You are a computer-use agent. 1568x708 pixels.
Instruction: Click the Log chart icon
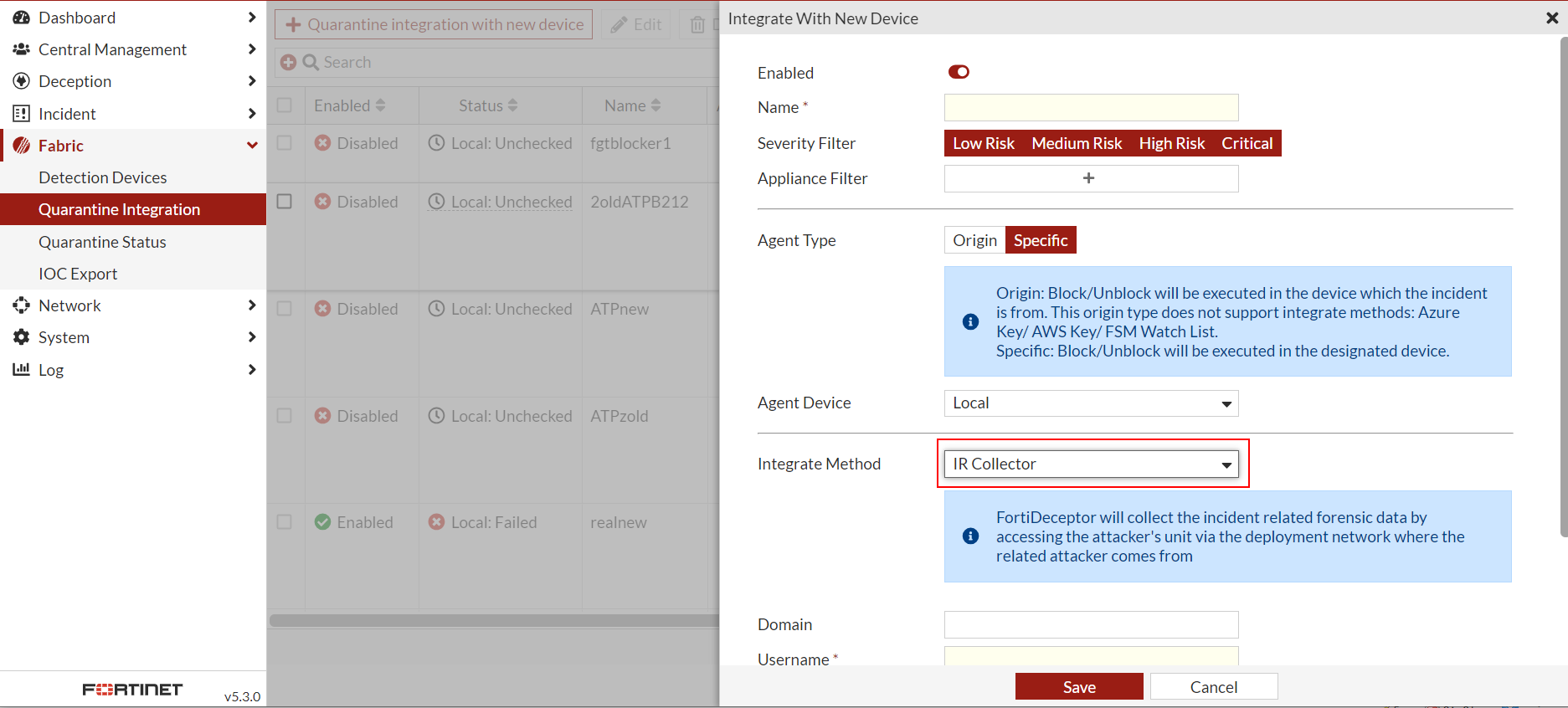[22, 369]
